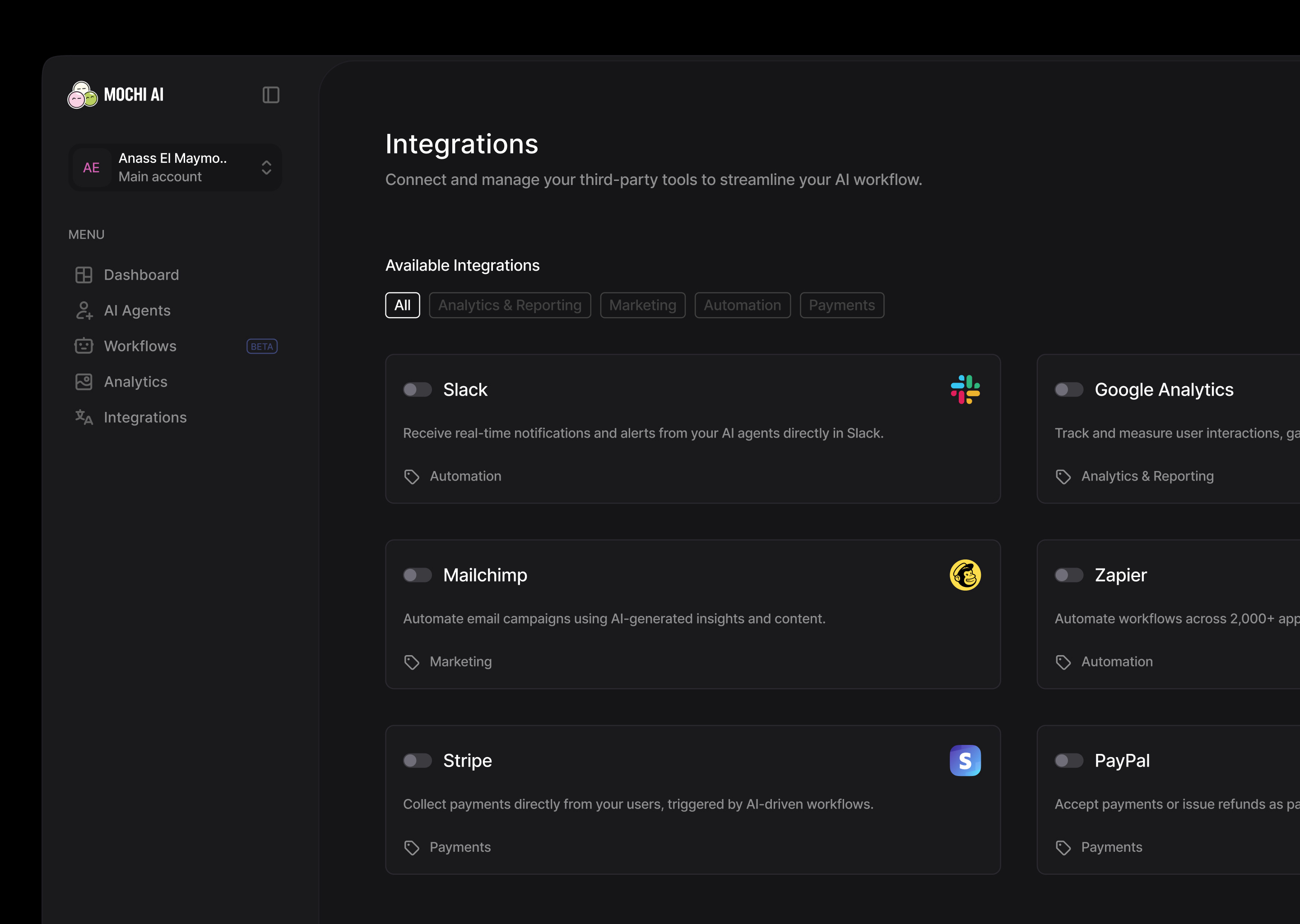Click the Analytics sidebar icon
The image size is (1300, 924).
point(84,381)
